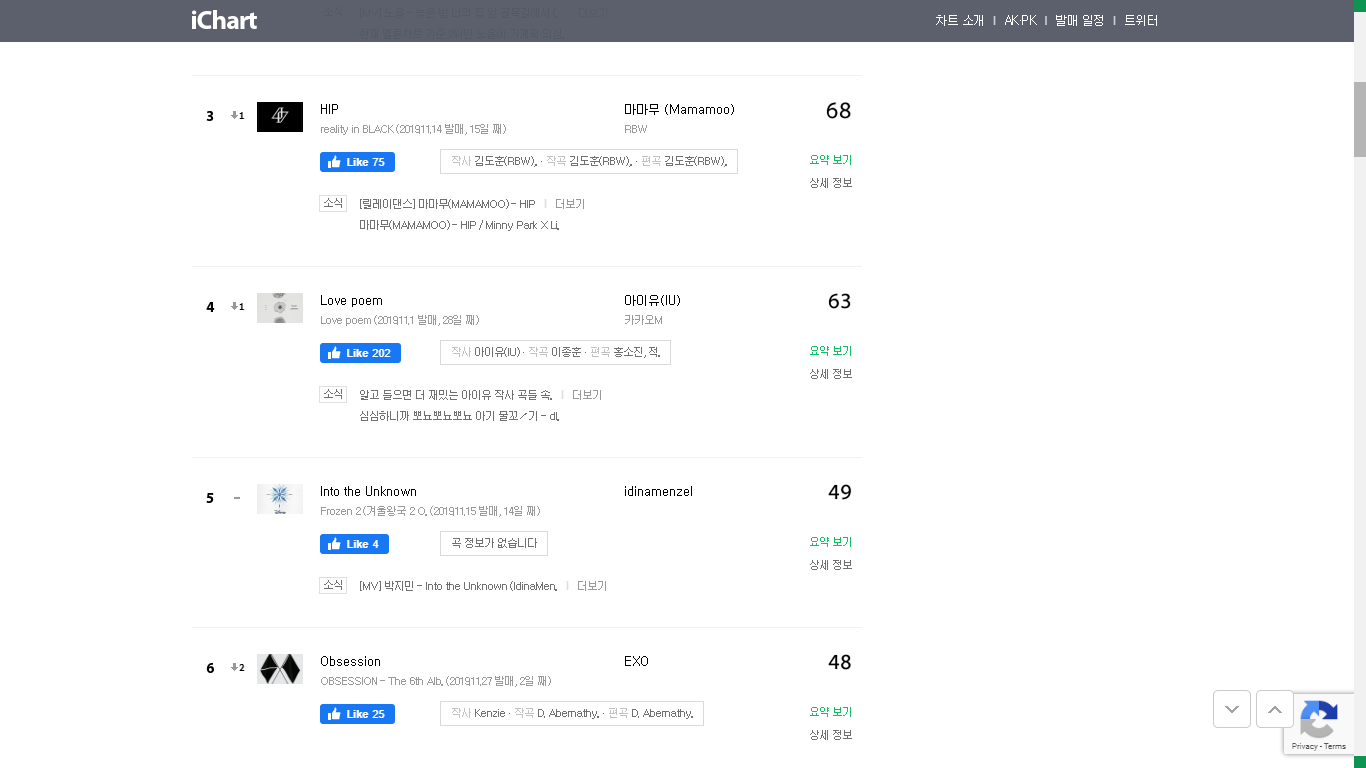The height and width of the screenshot is (768, 1366).
Task: Open the 박지민 Into the Unknown MV link
Action: (x=458, y=586)
